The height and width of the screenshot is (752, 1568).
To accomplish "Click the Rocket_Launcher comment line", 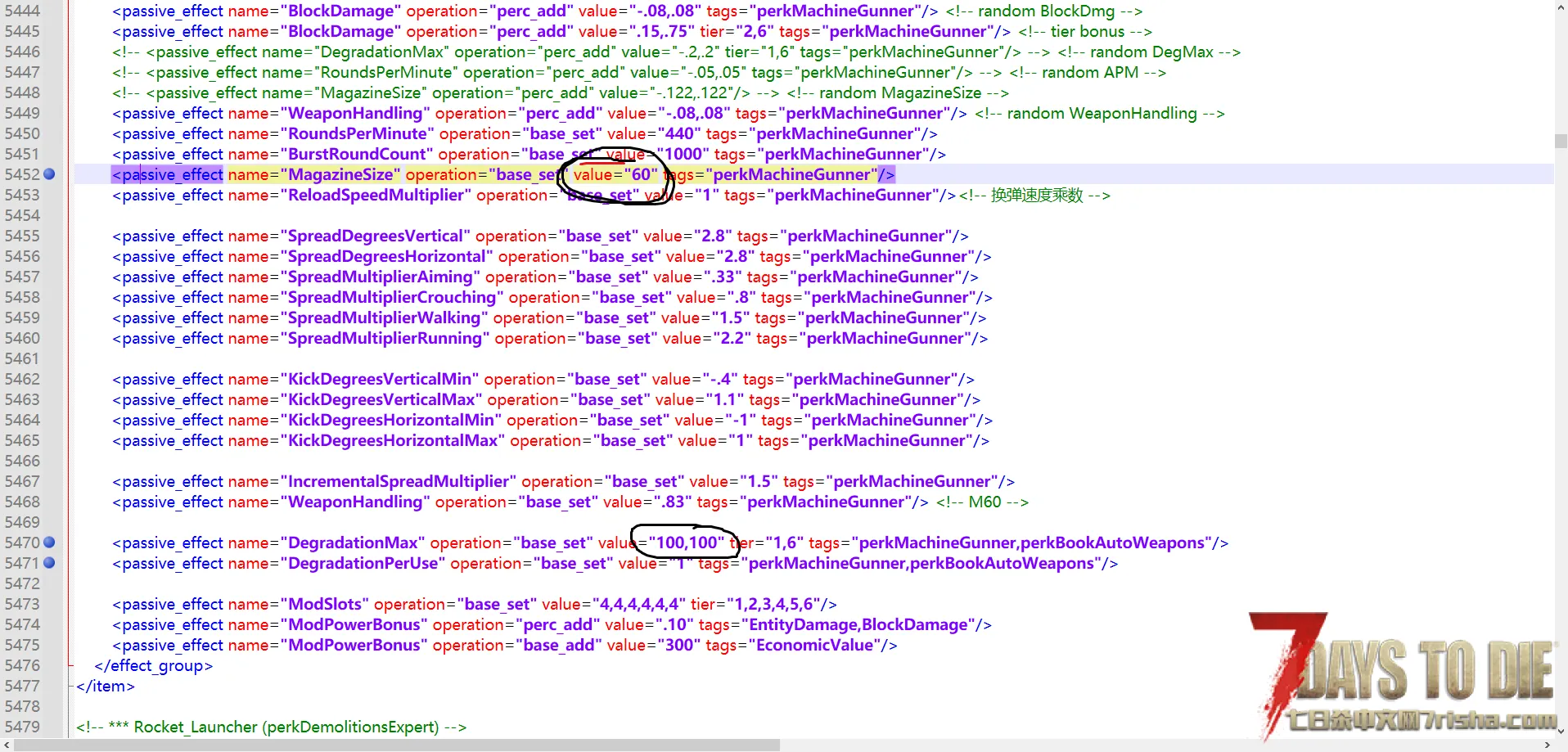I will (x=271, y=727).
